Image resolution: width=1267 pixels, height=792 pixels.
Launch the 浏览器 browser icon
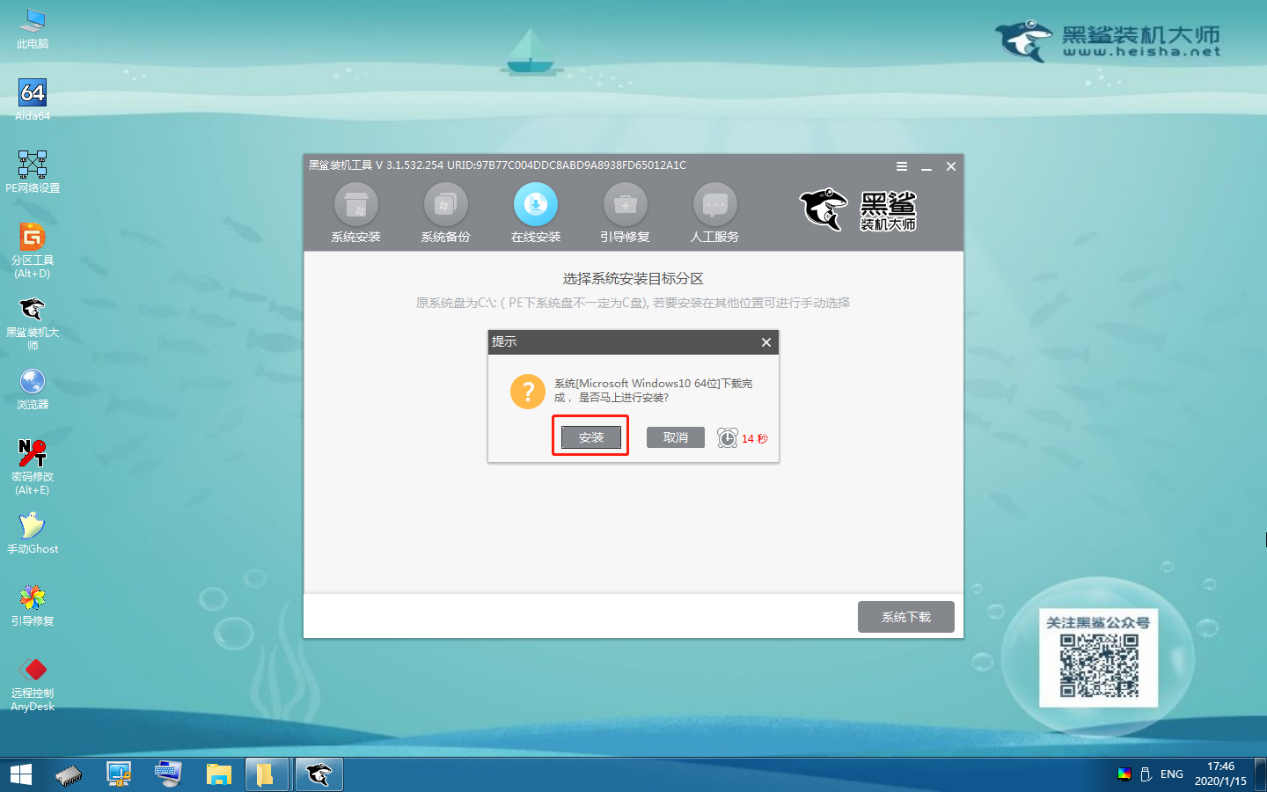33,385
